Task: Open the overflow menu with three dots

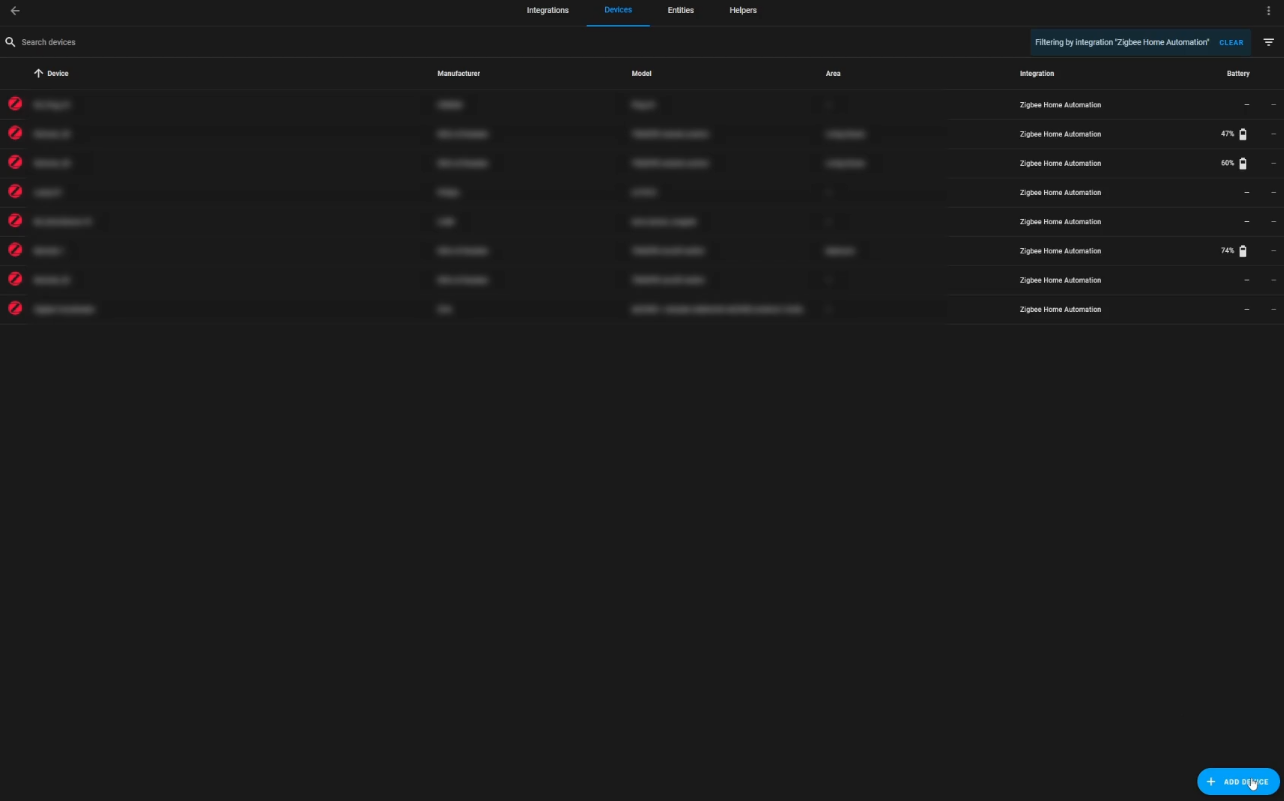Action: 1268,11
